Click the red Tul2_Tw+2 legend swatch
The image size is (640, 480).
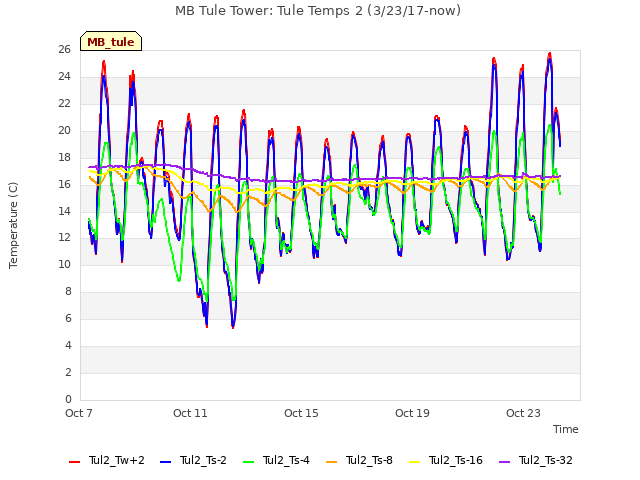(x=74, y=462)
